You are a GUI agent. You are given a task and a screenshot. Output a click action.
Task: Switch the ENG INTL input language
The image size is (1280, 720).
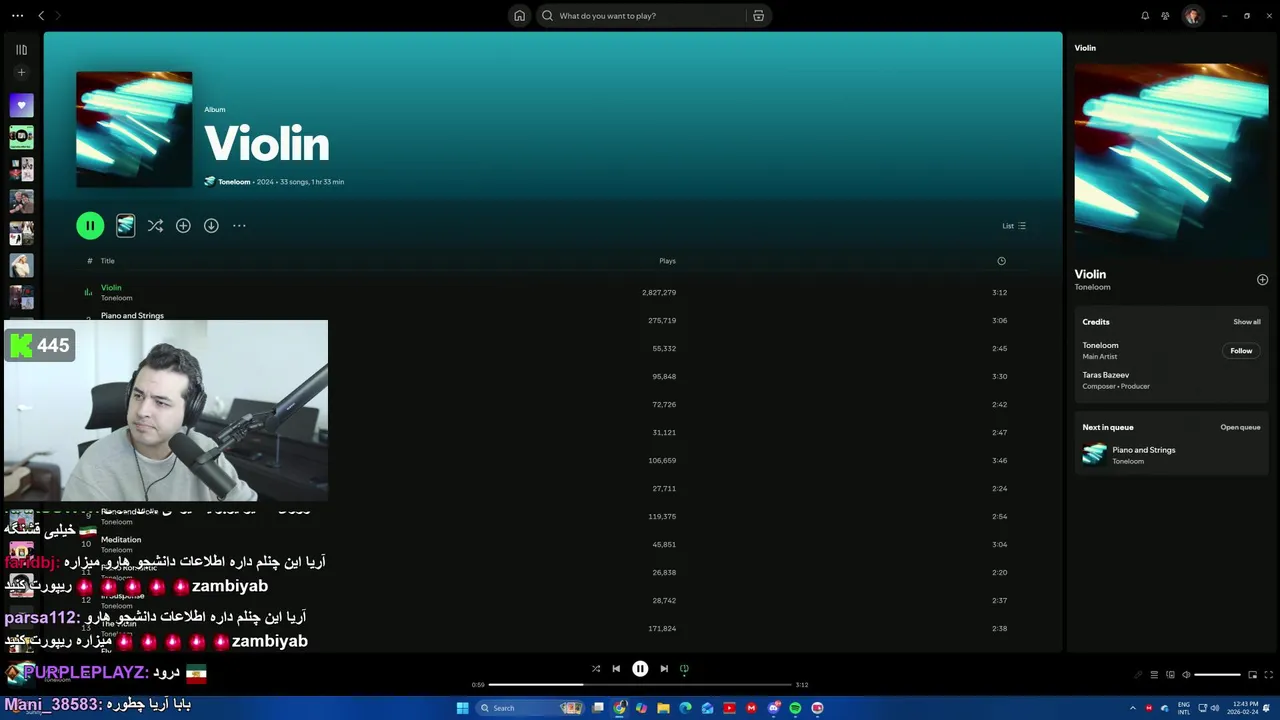1184,708
